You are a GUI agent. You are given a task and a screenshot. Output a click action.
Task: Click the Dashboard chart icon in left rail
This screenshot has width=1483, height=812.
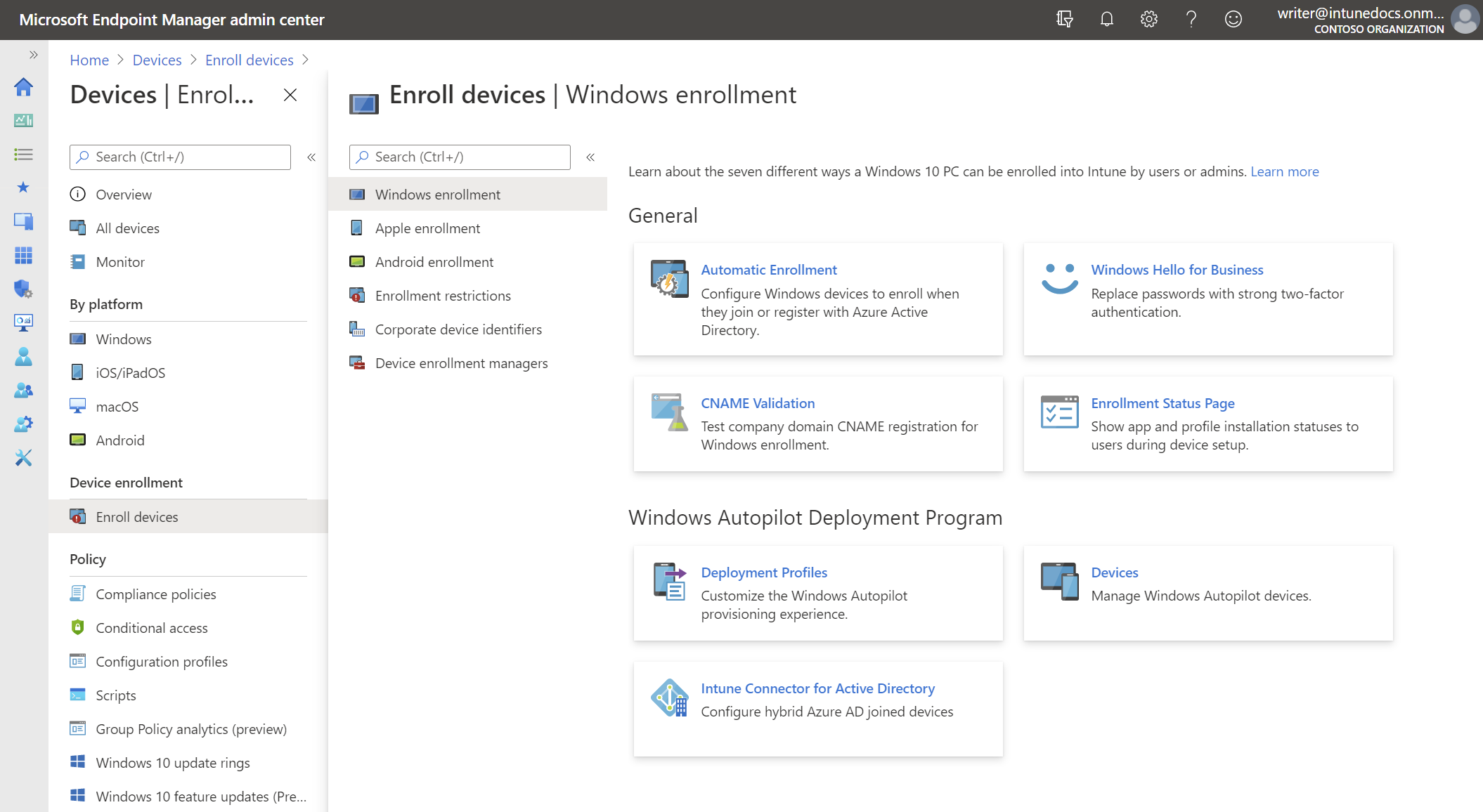coord(23,121)
